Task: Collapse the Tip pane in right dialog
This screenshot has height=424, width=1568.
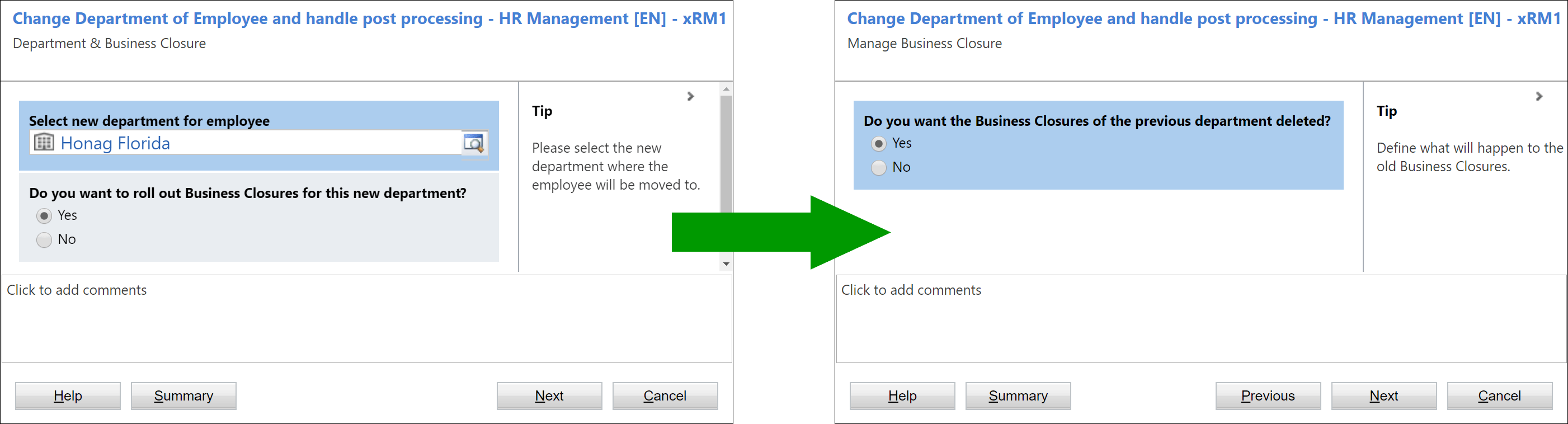Action: [1539, 96]
